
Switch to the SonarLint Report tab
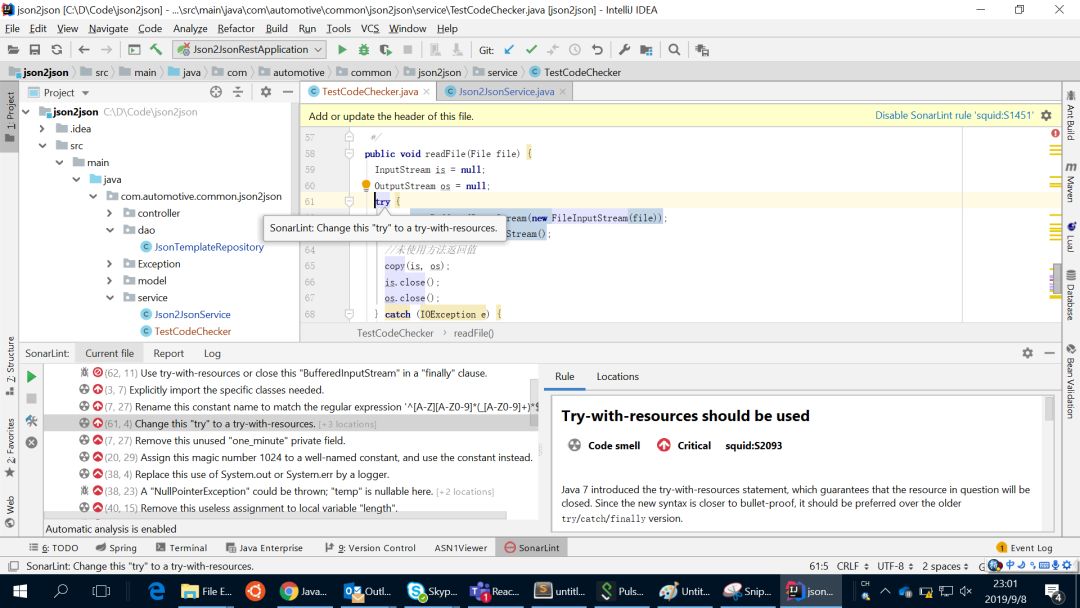coord(168,353)
